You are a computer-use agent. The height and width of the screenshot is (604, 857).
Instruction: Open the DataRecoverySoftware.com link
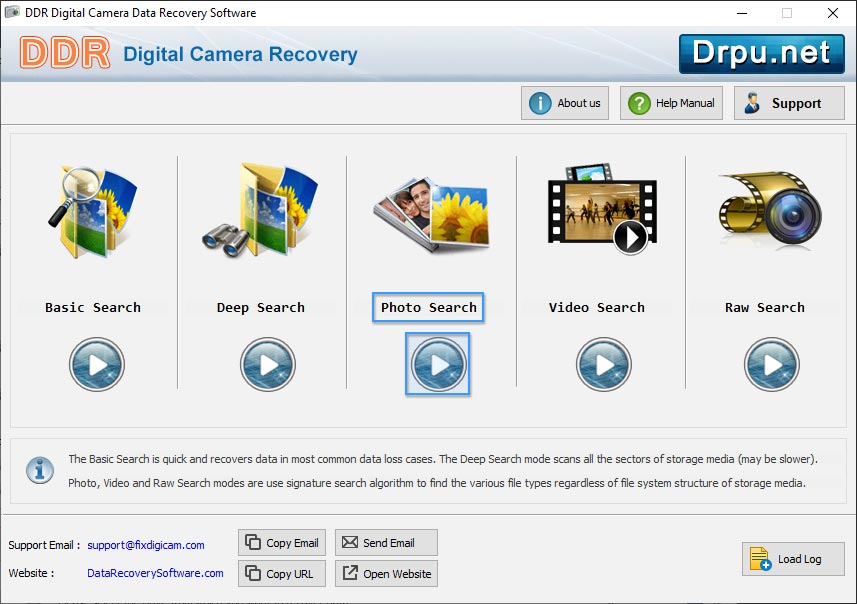(x=155, y=573)
